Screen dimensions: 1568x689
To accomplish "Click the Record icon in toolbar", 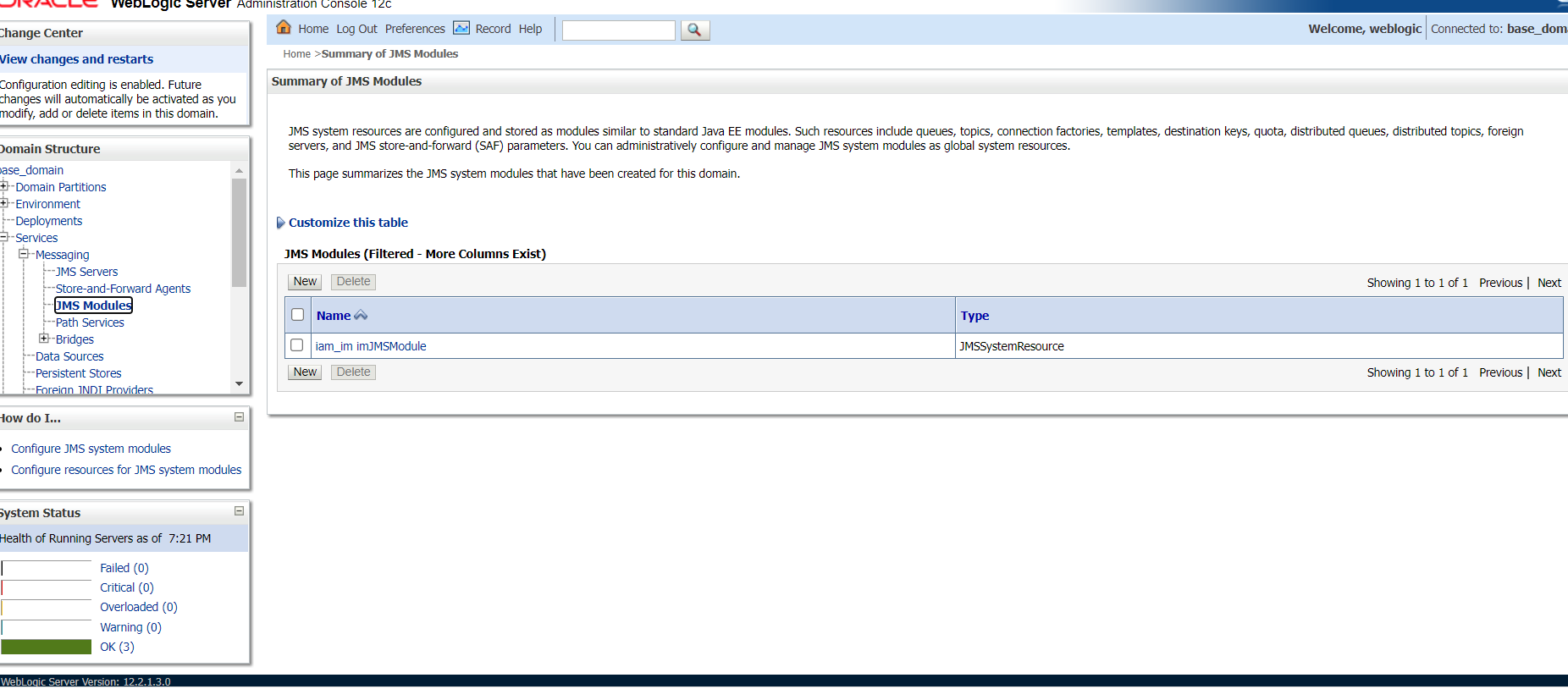I will point(461,28).
